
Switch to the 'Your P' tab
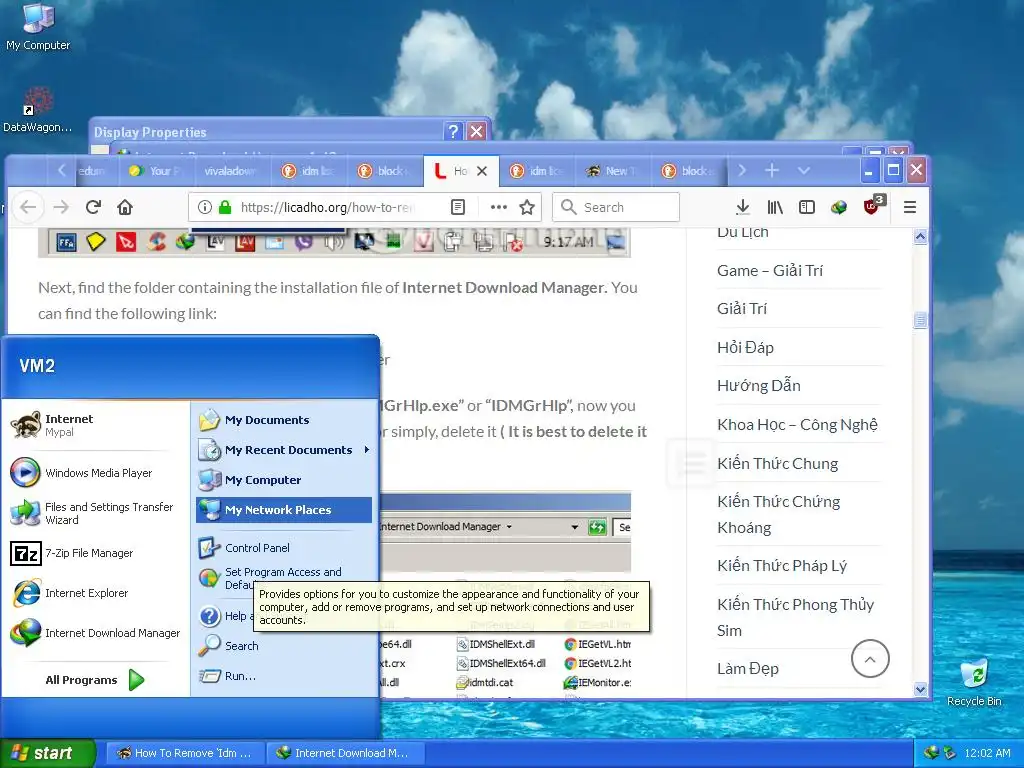pos(157,171)
